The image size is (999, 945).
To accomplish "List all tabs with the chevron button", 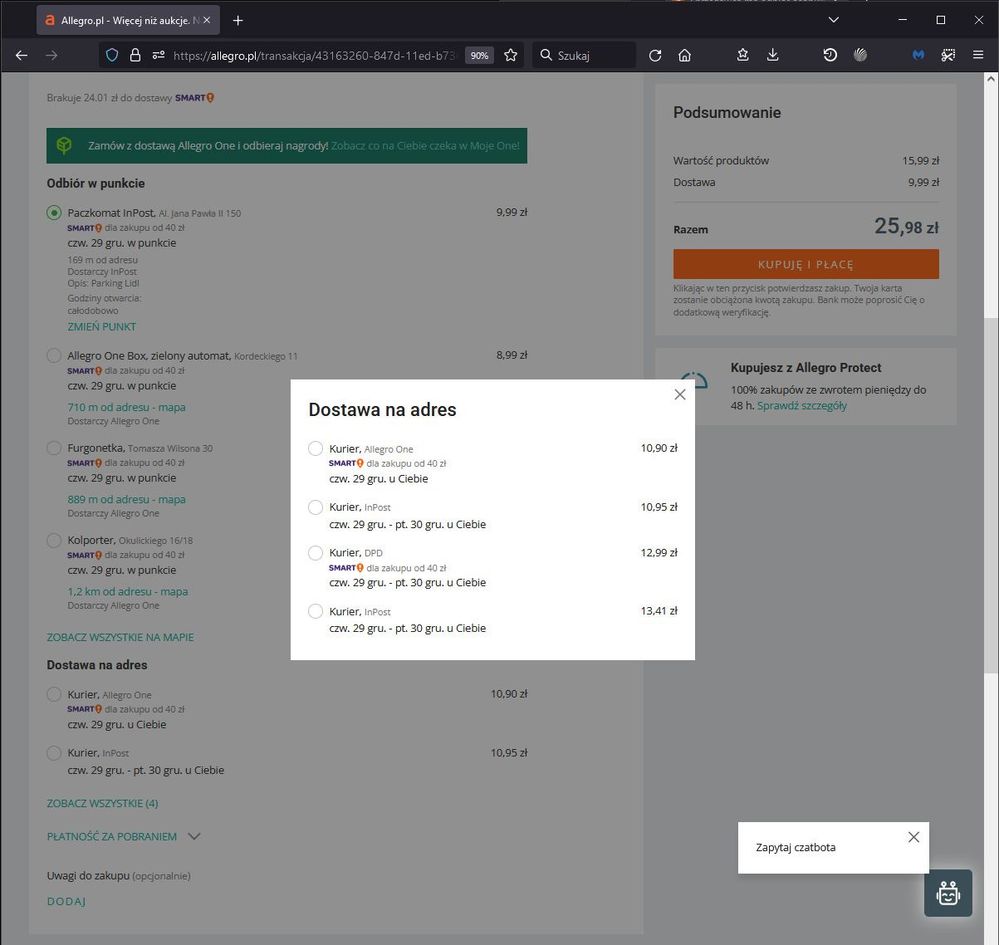I will 833,20.
